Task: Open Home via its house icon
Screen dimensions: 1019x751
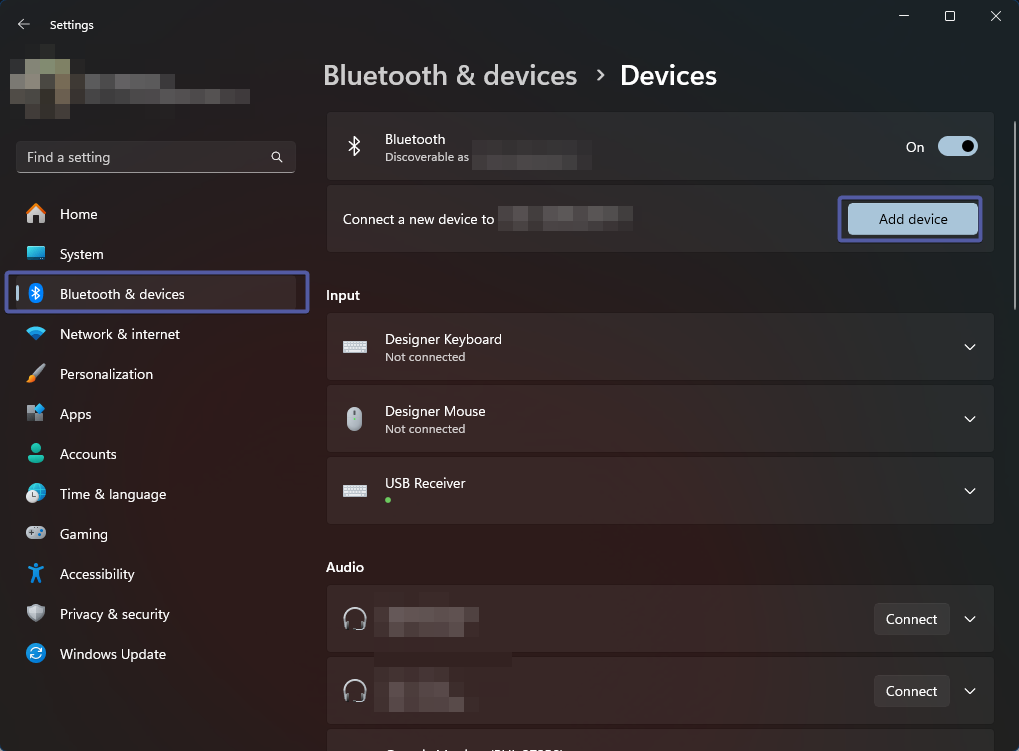Action: 36,214
